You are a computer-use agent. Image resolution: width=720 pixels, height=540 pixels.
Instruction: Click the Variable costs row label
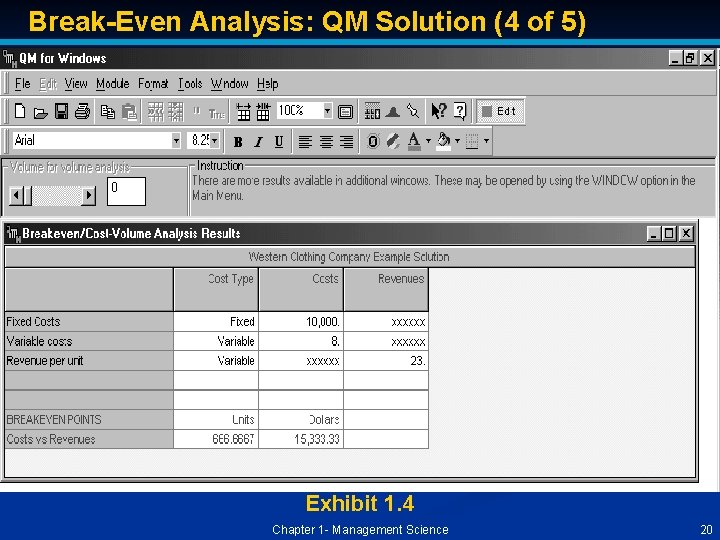89,341
